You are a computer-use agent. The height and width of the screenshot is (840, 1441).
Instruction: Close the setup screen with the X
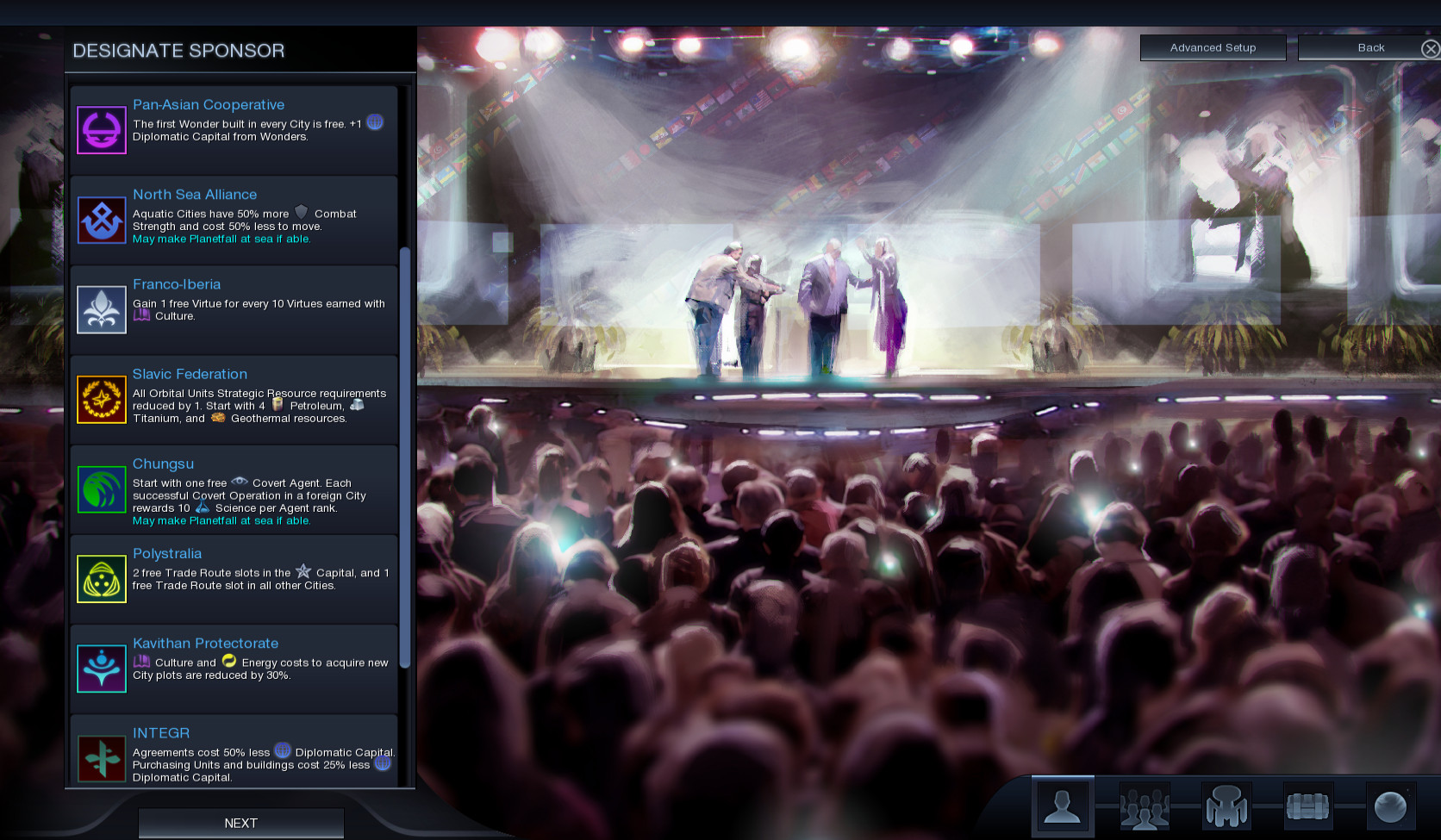point(1431,48)
